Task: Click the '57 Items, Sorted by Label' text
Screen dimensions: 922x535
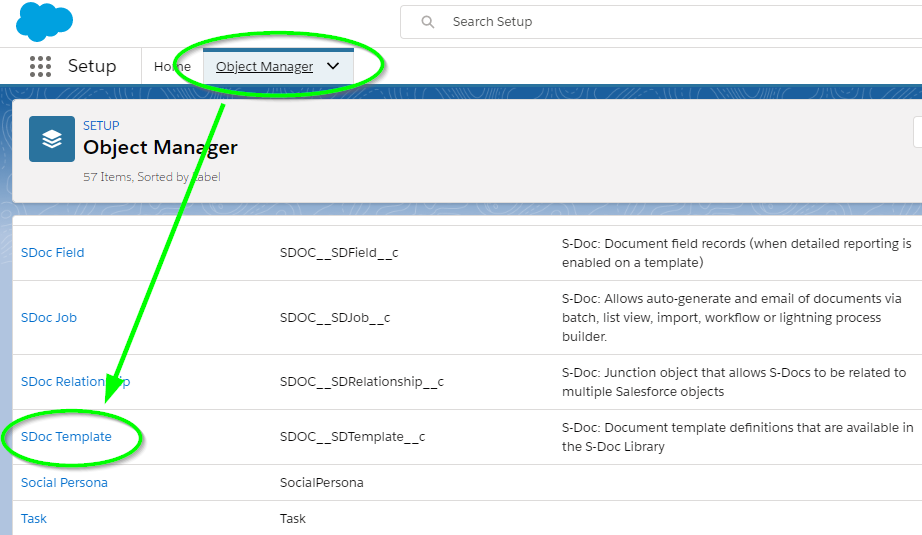Action: point(152,177)
